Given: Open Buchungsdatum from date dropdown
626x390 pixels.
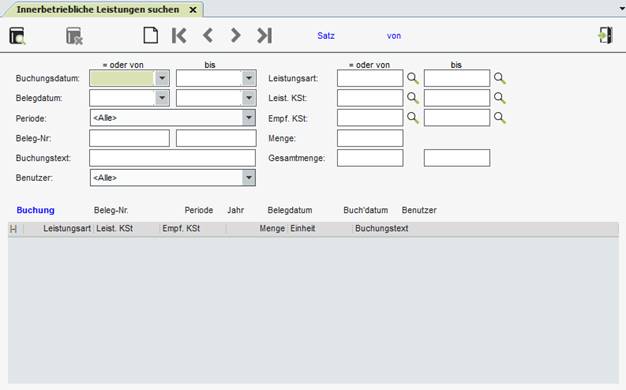Looking at the screenshot, I should [x=162, y=78].
